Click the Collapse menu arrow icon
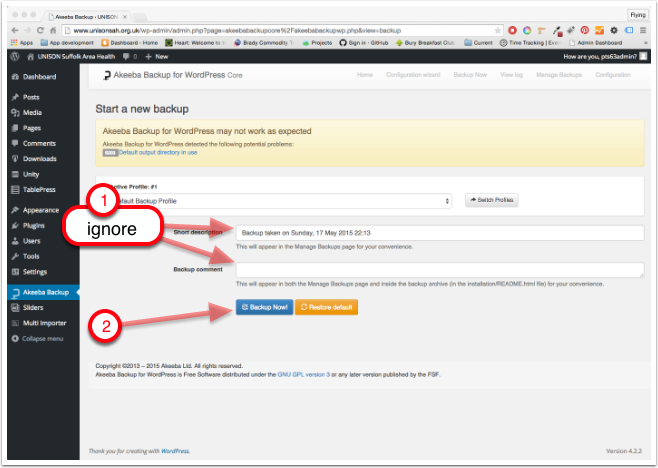Screen dimensions: 658x468 coord(16,338)
